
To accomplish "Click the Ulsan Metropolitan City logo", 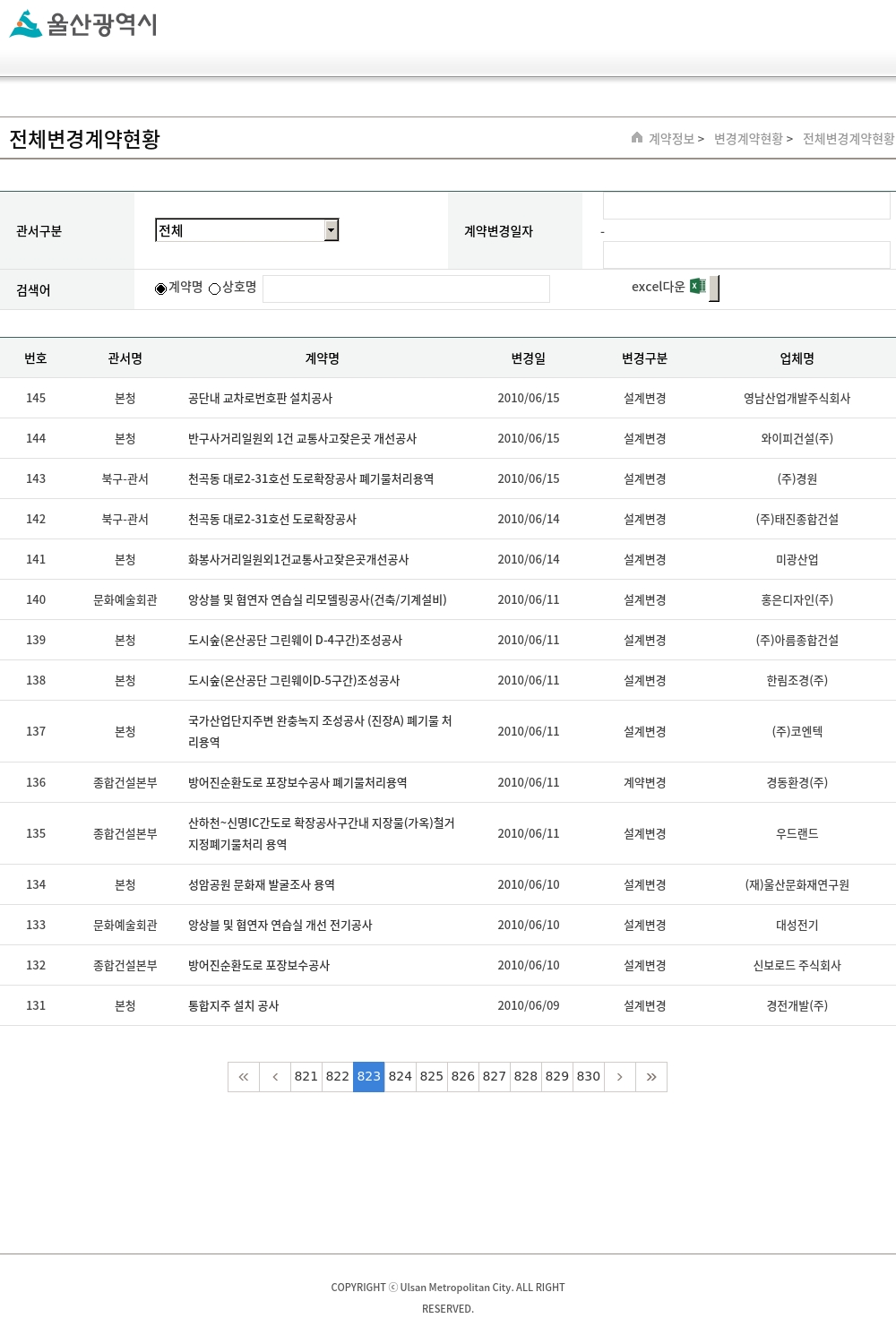I will [x=83, y=24].
